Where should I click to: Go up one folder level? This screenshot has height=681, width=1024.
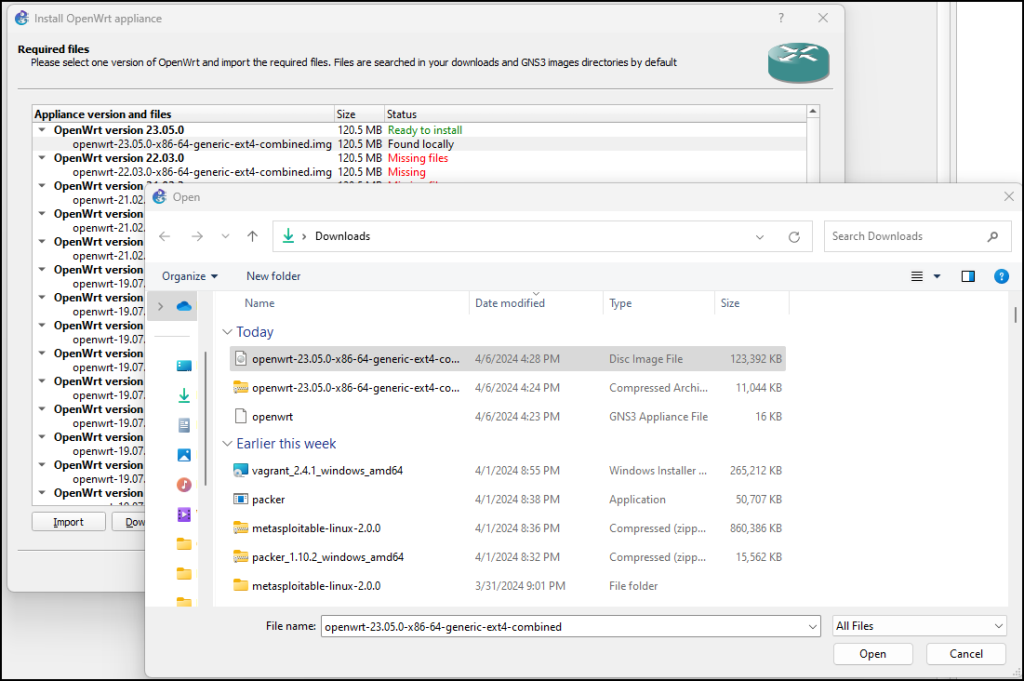(253, 236)
